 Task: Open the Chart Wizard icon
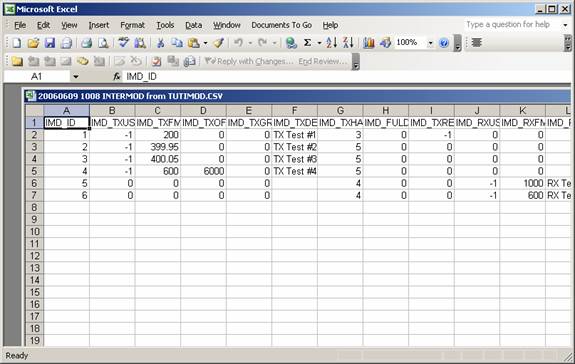(x=369, y=43)
